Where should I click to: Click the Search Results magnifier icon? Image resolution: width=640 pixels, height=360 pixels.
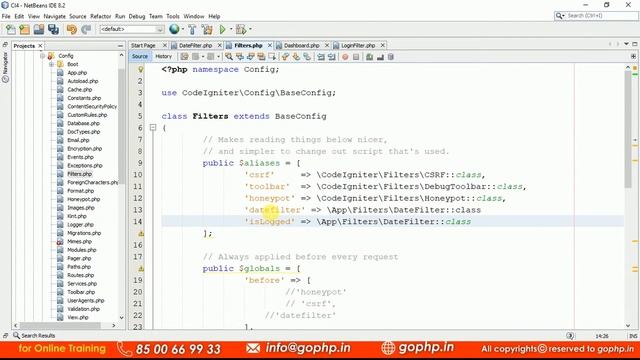pyautogui.click(x=16, y=335)
